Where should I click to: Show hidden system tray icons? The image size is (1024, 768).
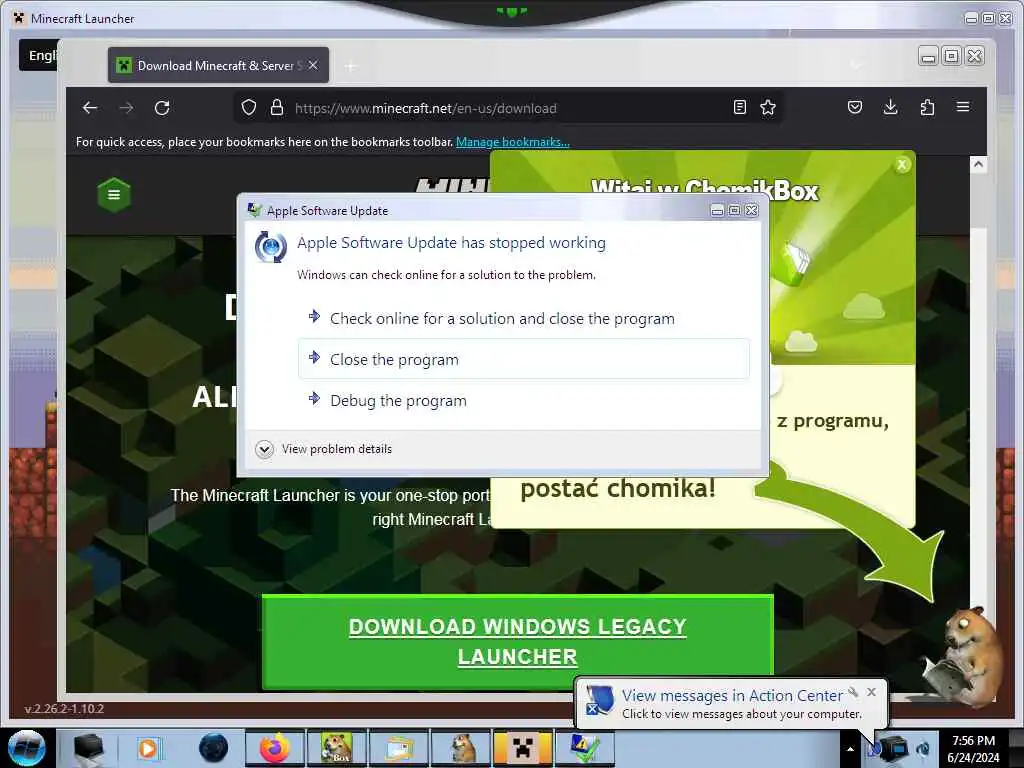(850, 749)
